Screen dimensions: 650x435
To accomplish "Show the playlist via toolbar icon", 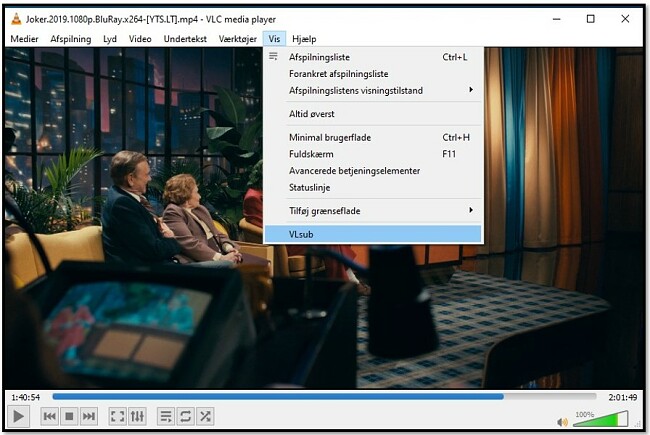I will 166,416.
